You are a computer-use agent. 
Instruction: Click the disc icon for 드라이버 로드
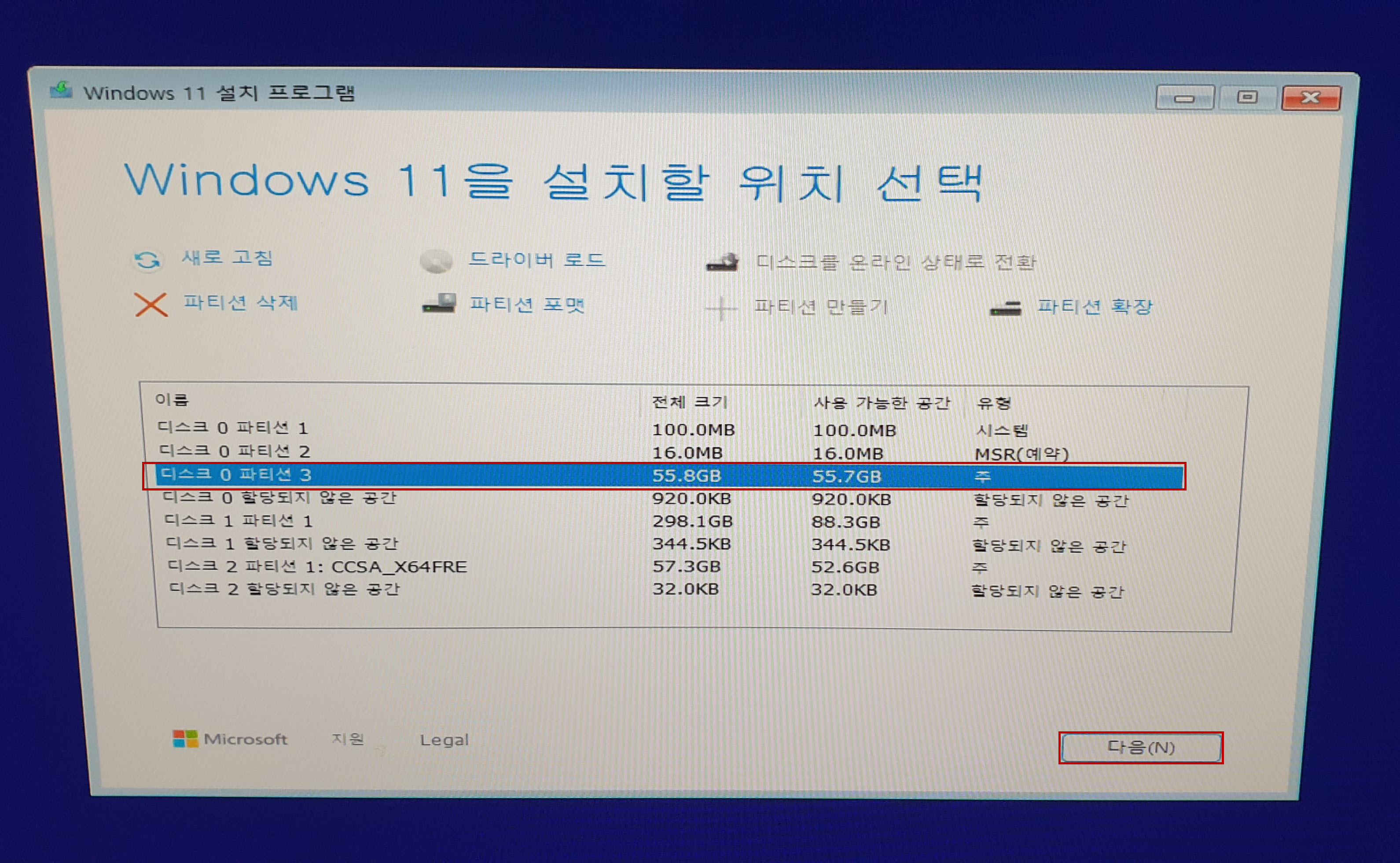click(437, 262)
